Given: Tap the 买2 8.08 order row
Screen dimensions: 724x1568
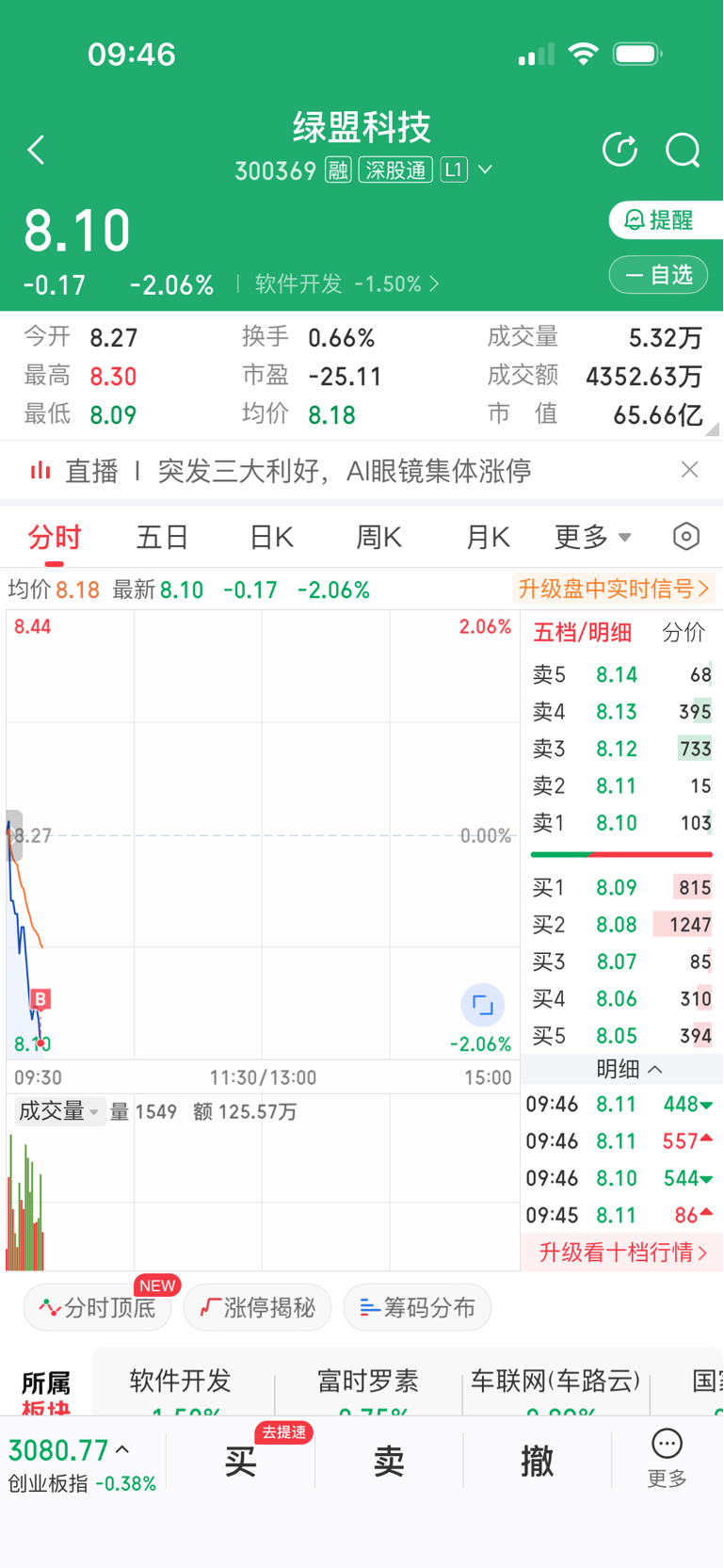Looking at the screenshot, I should (621, 925).
